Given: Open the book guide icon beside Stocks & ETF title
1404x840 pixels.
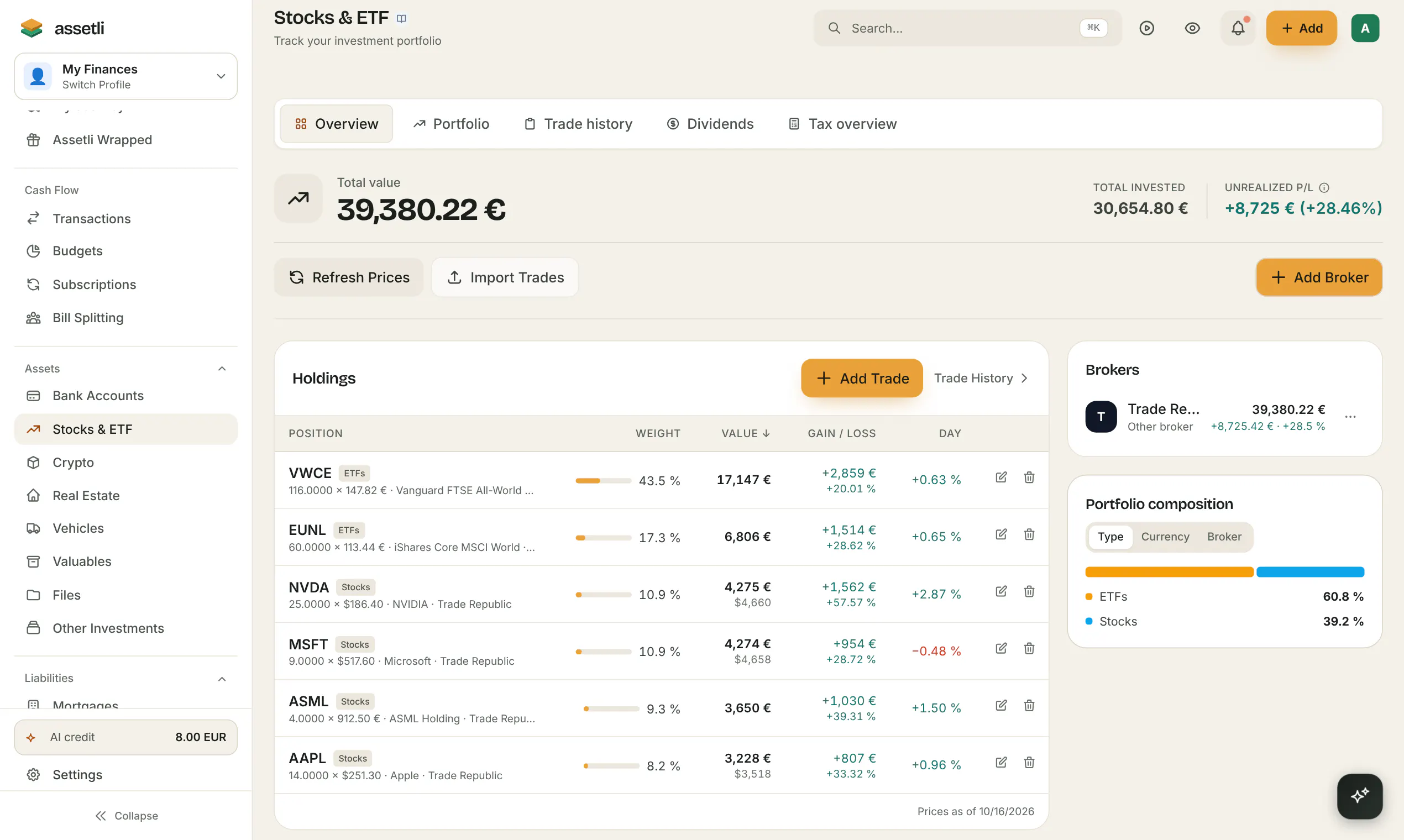Looking at the screenshot, I should pos(401,19).
